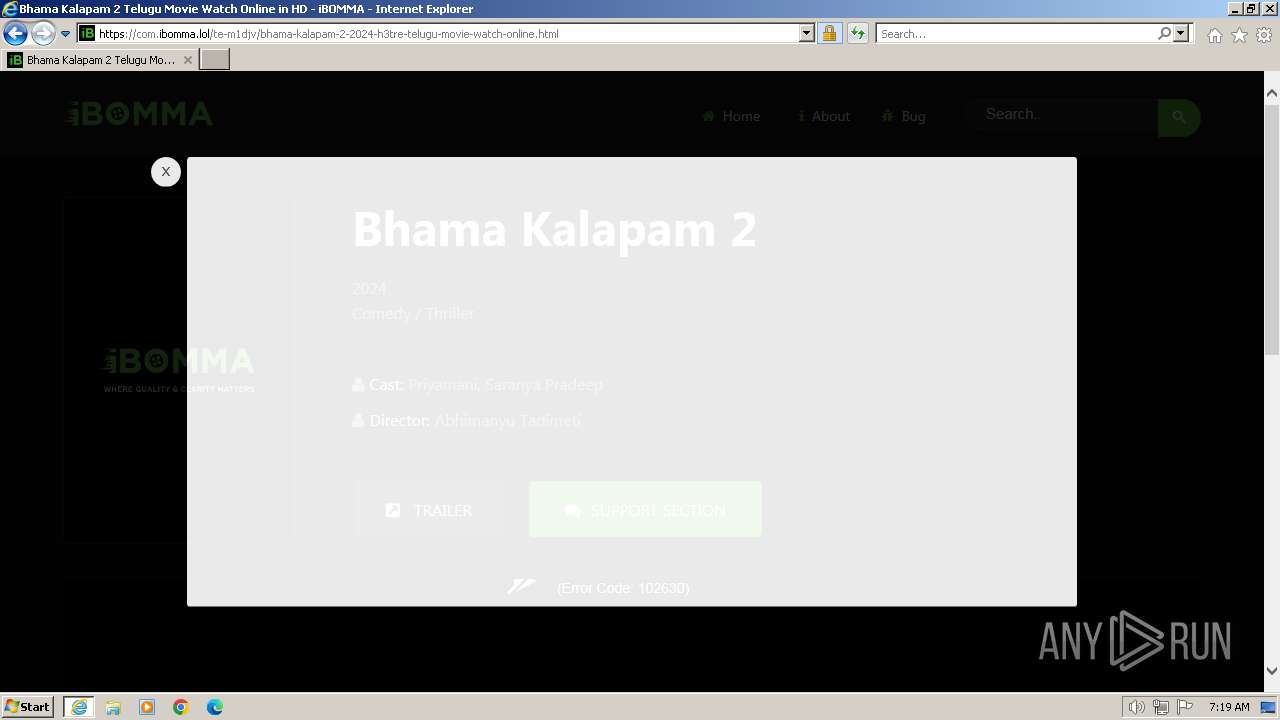
Task: Click page scrollbar down arrow
Action: [1272, 670]
